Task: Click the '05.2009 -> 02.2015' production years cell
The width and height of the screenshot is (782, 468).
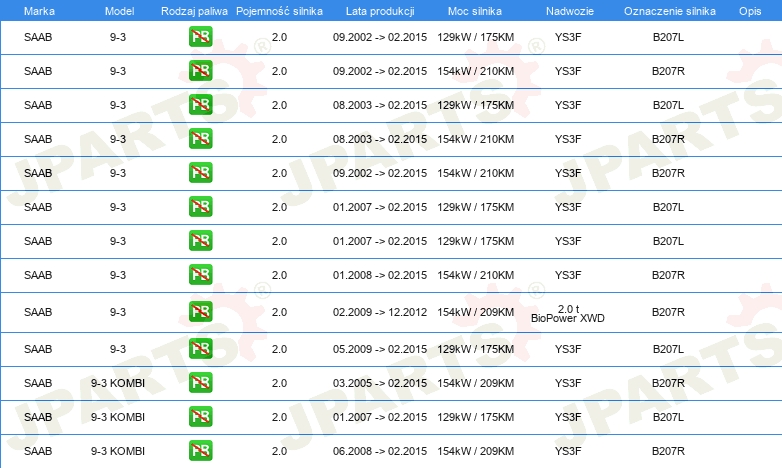Action: point(380,349)
